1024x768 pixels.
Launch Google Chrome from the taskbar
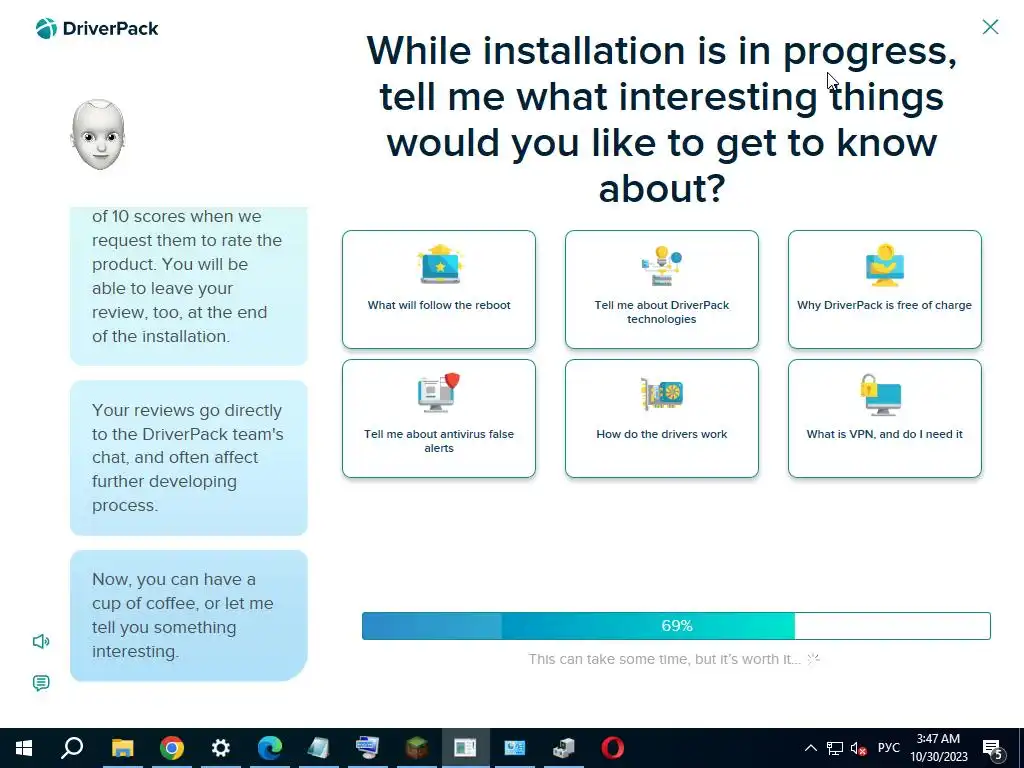pos(172,748)
